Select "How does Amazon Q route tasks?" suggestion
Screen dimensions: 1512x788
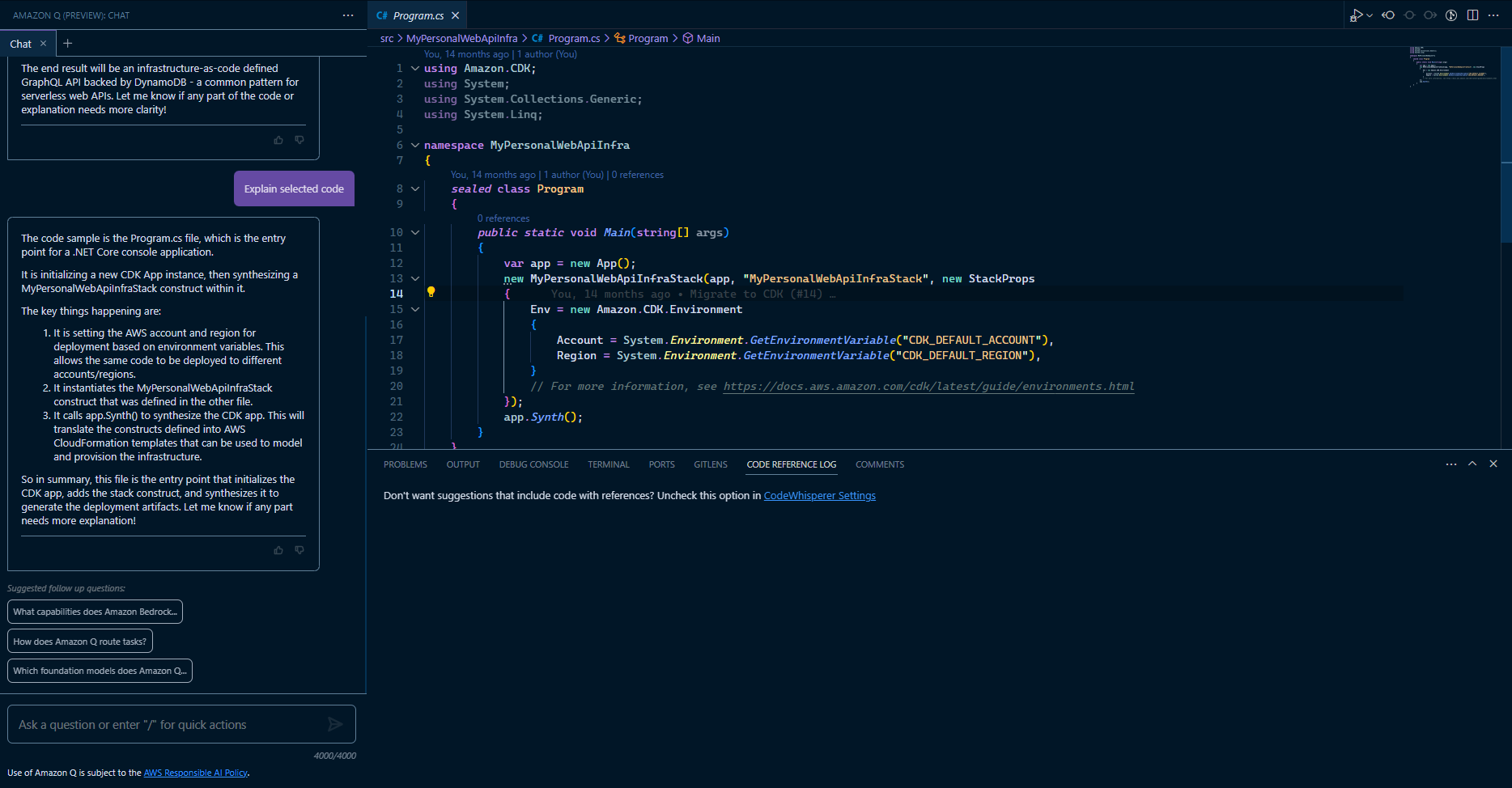[80, 642]
